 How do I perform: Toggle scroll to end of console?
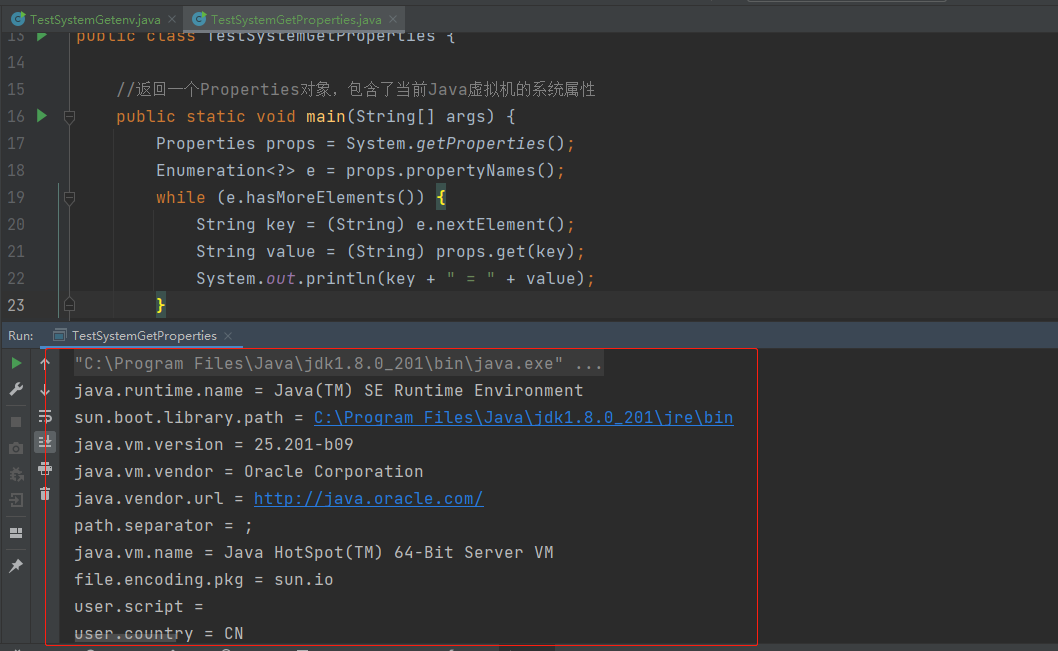[45, 442]
